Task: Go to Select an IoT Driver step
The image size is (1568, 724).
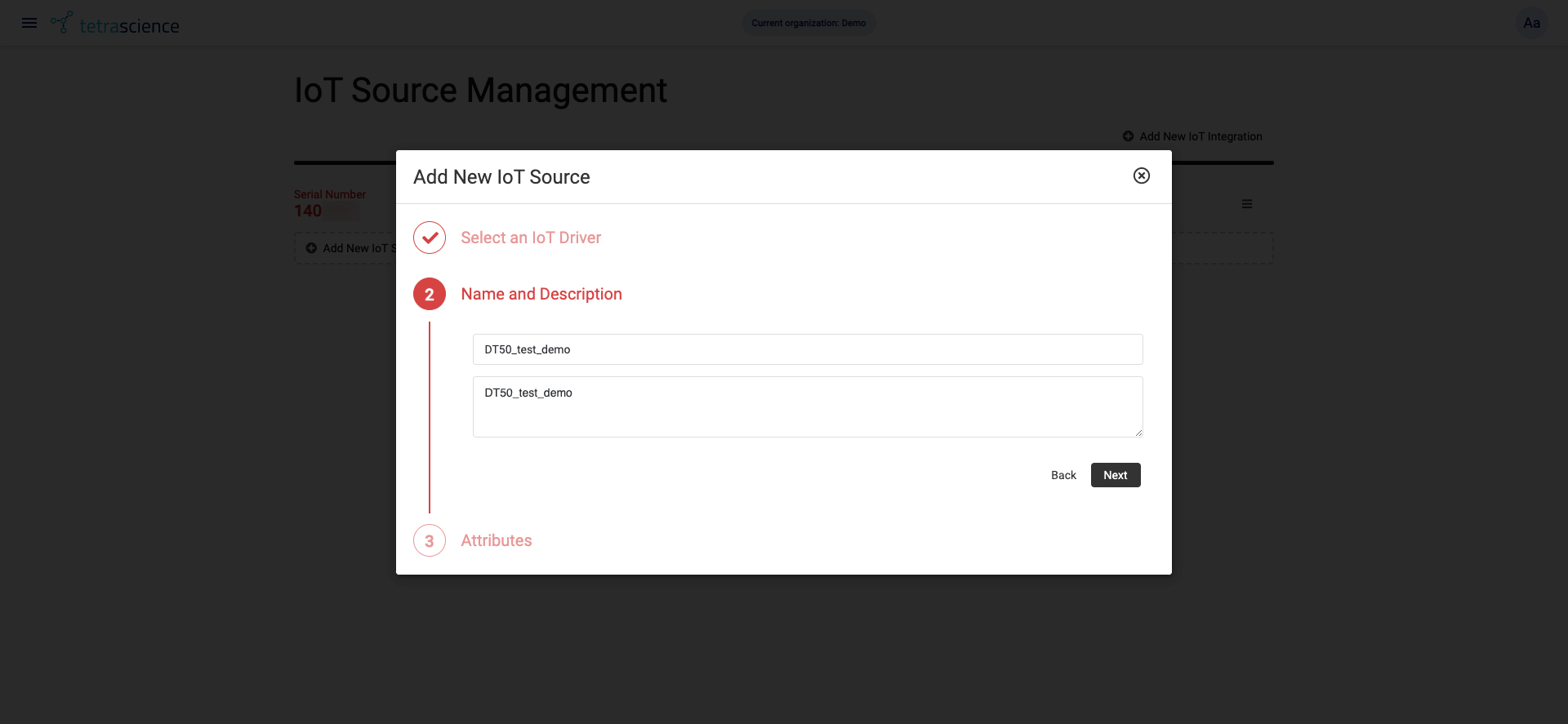Action: 531,238
